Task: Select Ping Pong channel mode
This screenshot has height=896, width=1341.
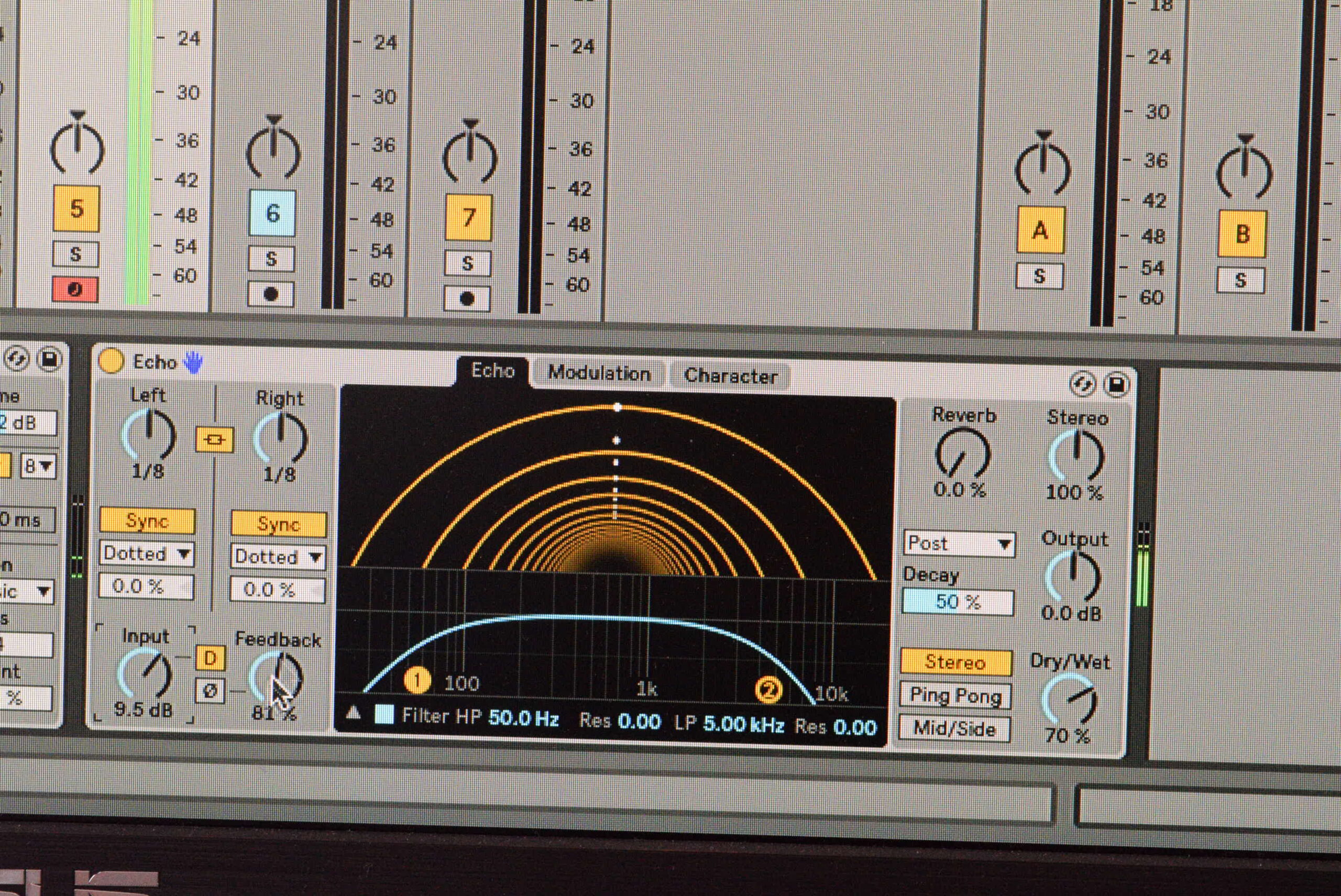Action: (x=955, y=695)
